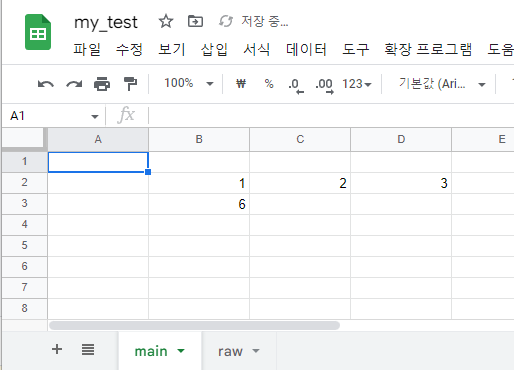Image resolution: width=514 pixels, height=370 pixels.
Task: Undo the last action
Action: (46, 84)
